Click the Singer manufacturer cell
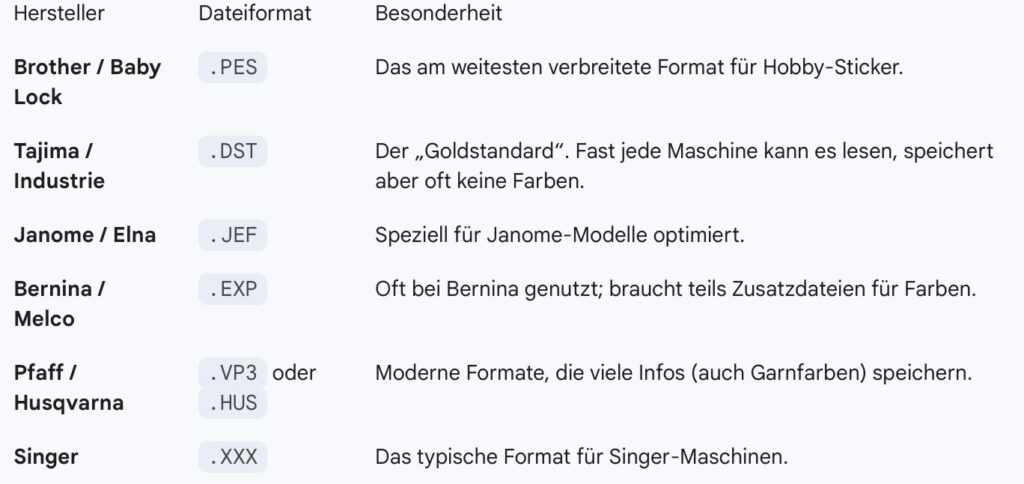This screenshot has width=1024, height=484. [46, 458]
